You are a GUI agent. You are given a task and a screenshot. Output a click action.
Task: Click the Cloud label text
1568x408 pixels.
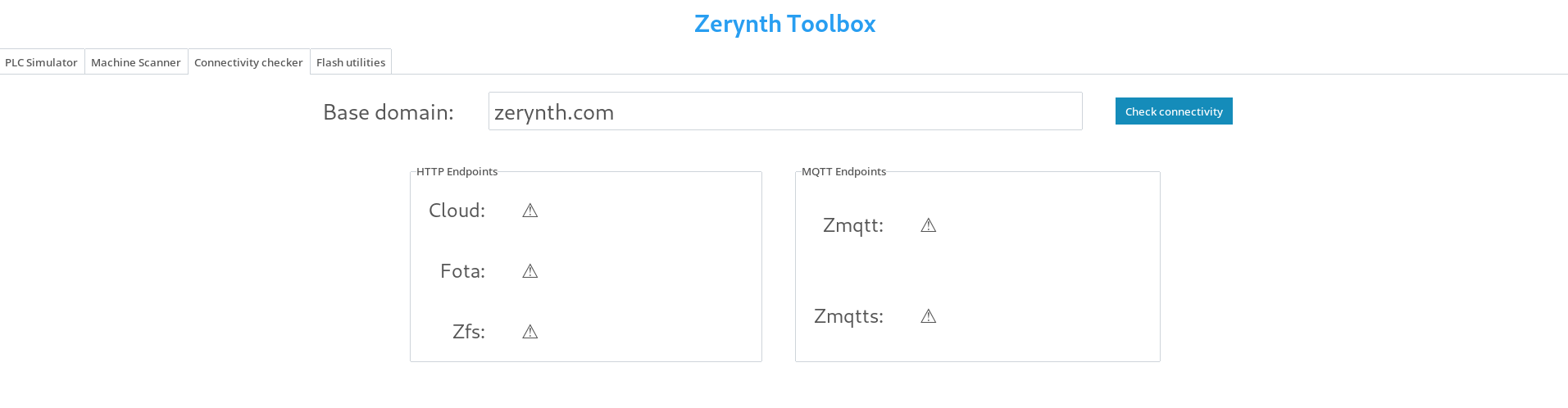[x=457, y=211]
